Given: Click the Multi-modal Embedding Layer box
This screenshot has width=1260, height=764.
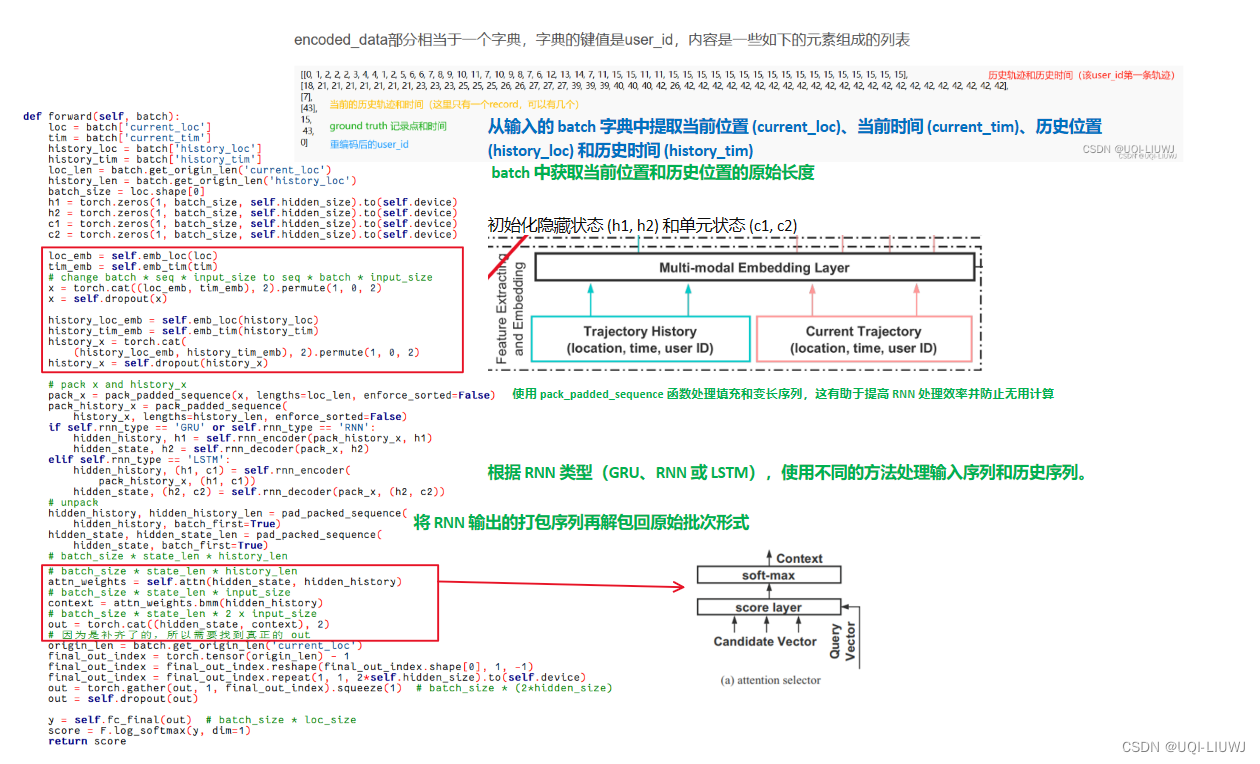Looking at the screenshot, I should [x=755, y=267].
